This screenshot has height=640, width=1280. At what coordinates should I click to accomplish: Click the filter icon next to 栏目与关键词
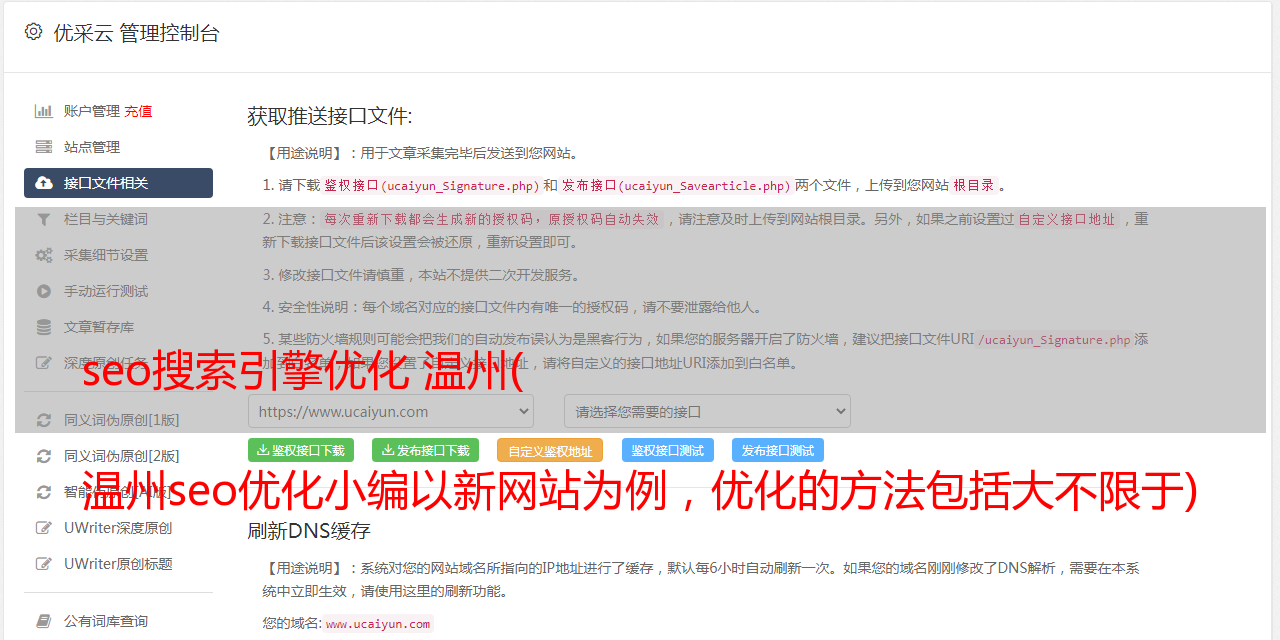tap(44, 219)
